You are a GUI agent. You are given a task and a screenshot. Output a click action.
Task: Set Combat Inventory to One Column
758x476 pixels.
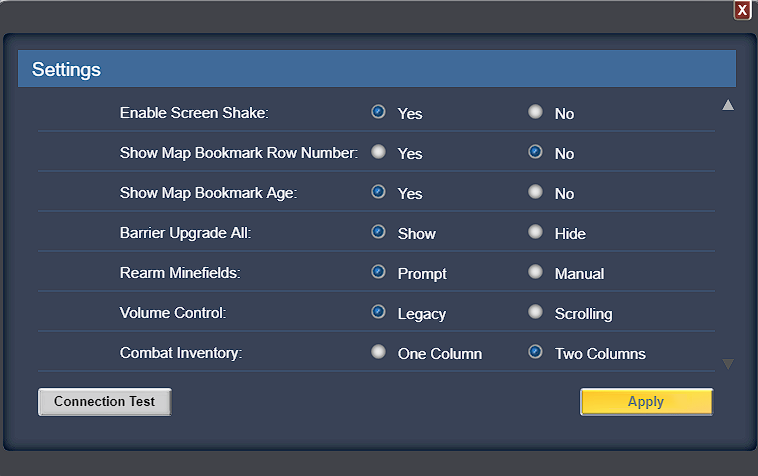click(x=378, y=352)
